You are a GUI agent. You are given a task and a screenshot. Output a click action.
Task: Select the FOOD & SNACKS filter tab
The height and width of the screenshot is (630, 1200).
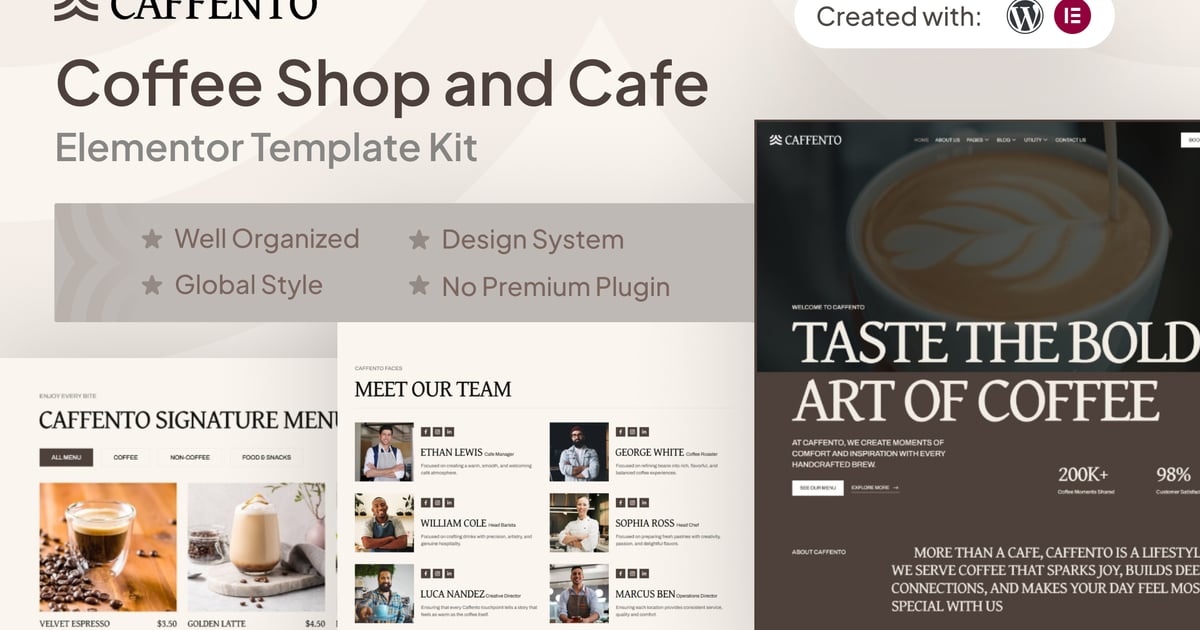pos(265,457)
